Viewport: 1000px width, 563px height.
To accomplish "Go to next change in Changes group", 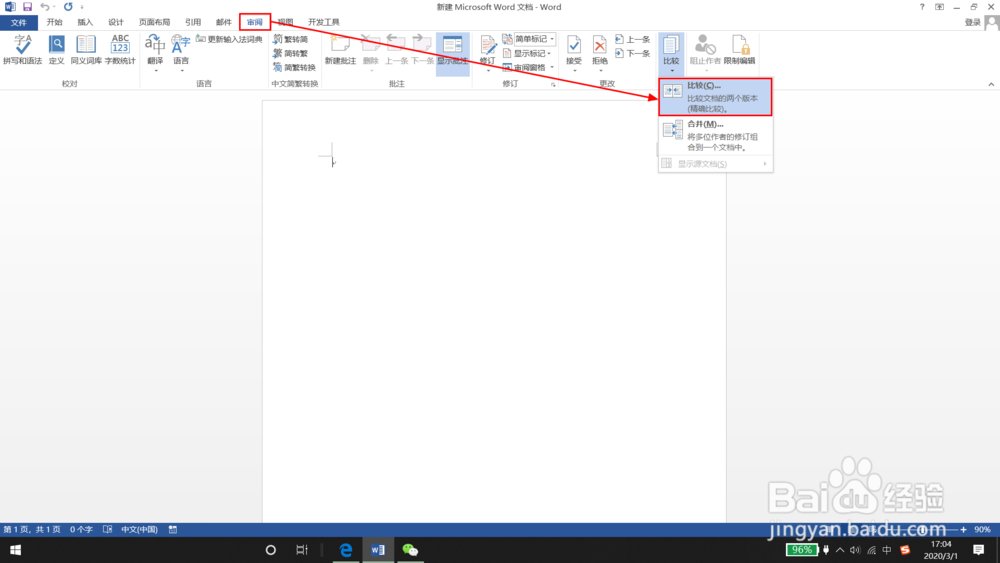I will coord(633,53).
